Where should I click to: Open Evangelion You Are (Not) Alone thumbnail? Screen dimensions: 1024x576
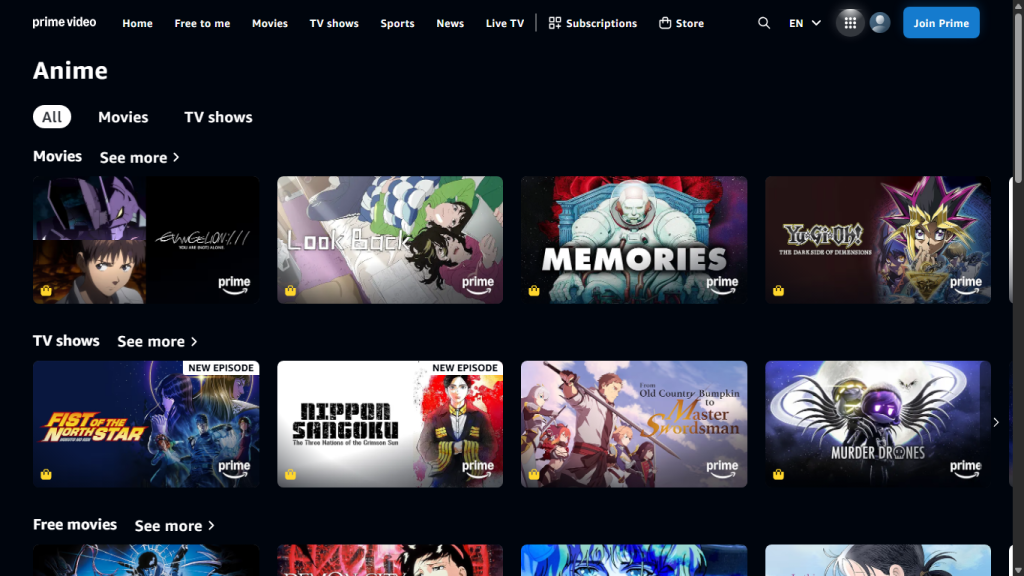click(146, 240)
